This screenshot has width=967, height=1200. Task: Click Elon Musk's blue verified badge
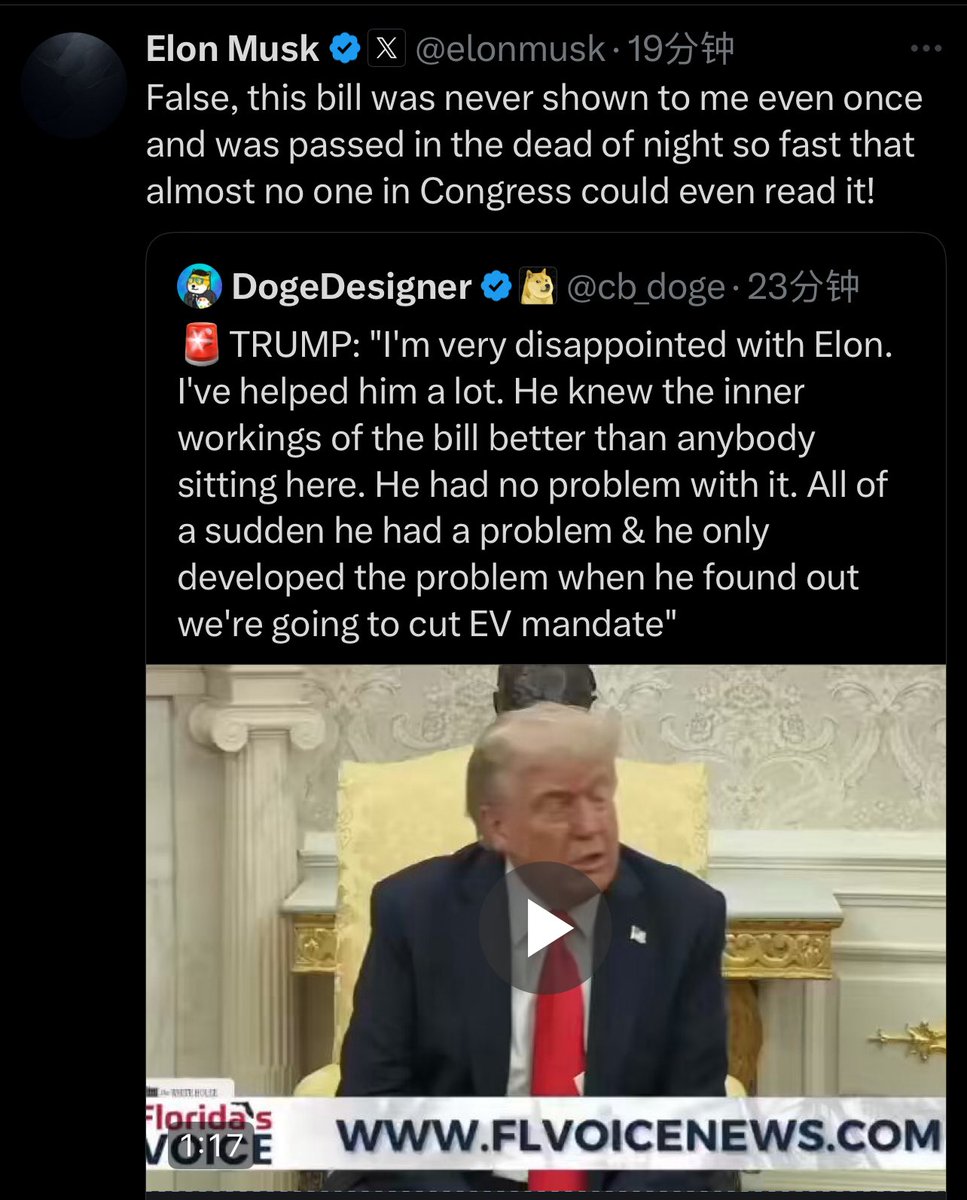click(x=345, y=48)
